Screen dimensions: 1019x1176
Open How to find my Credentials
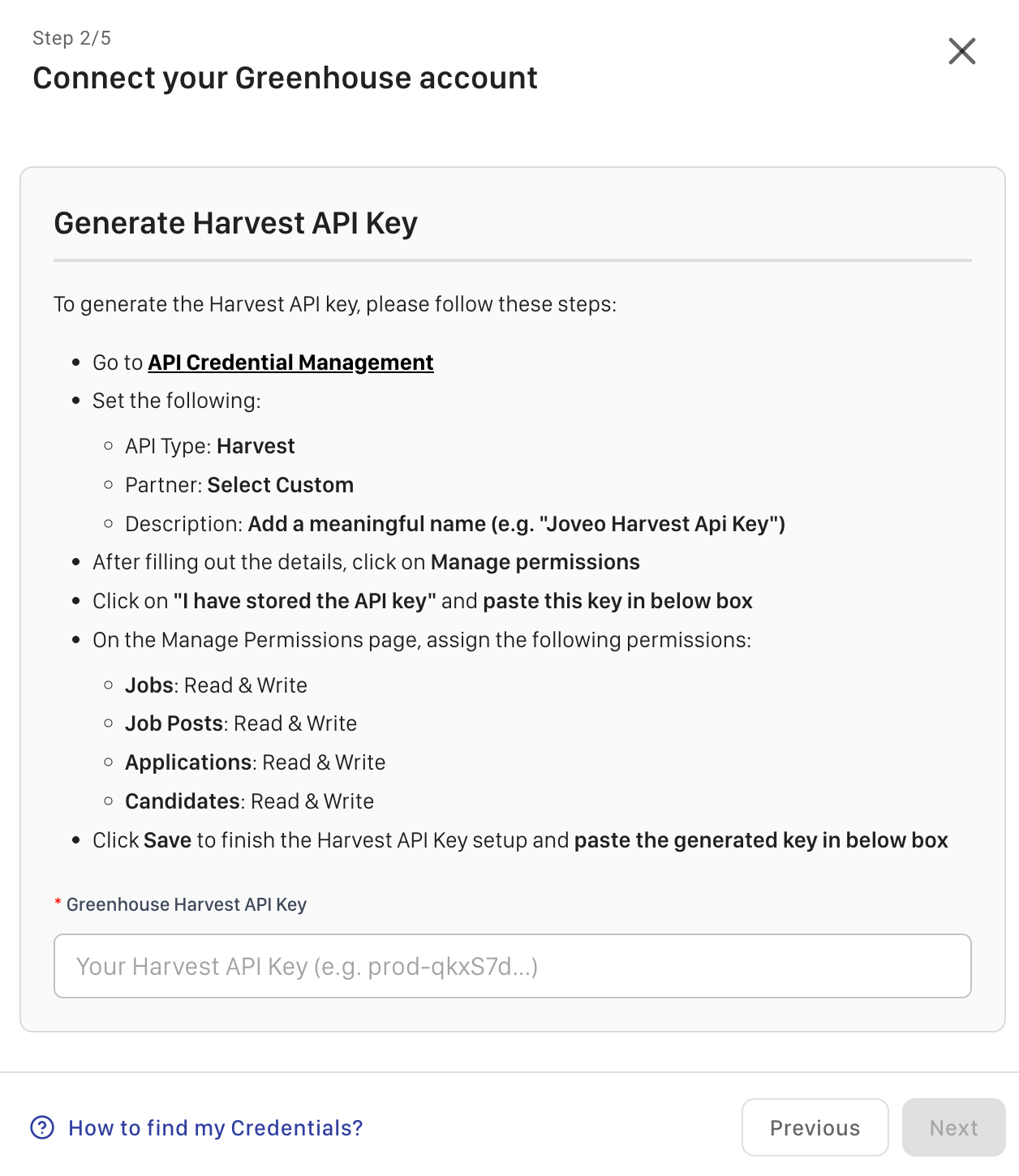coord(215,1128)
